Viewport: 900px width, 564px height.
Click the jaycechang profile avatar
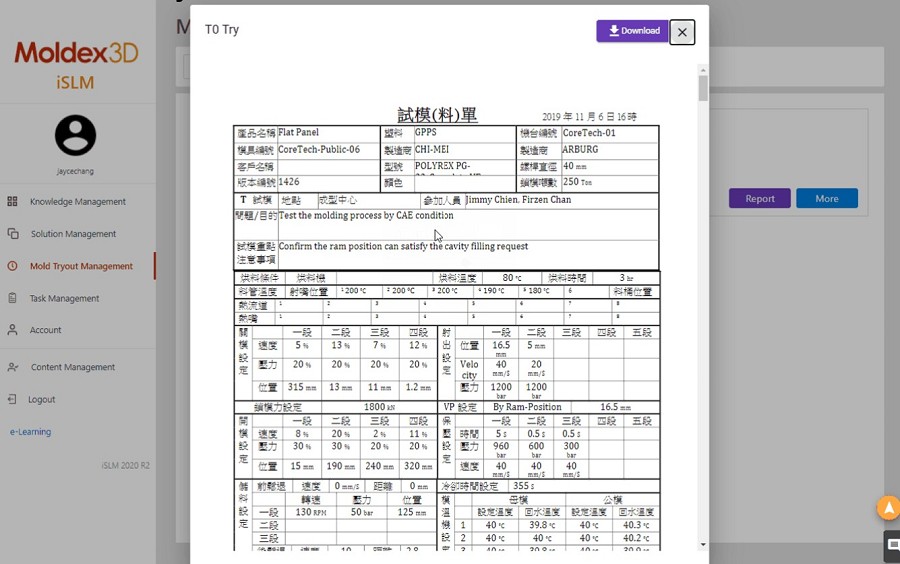(75, 135)
